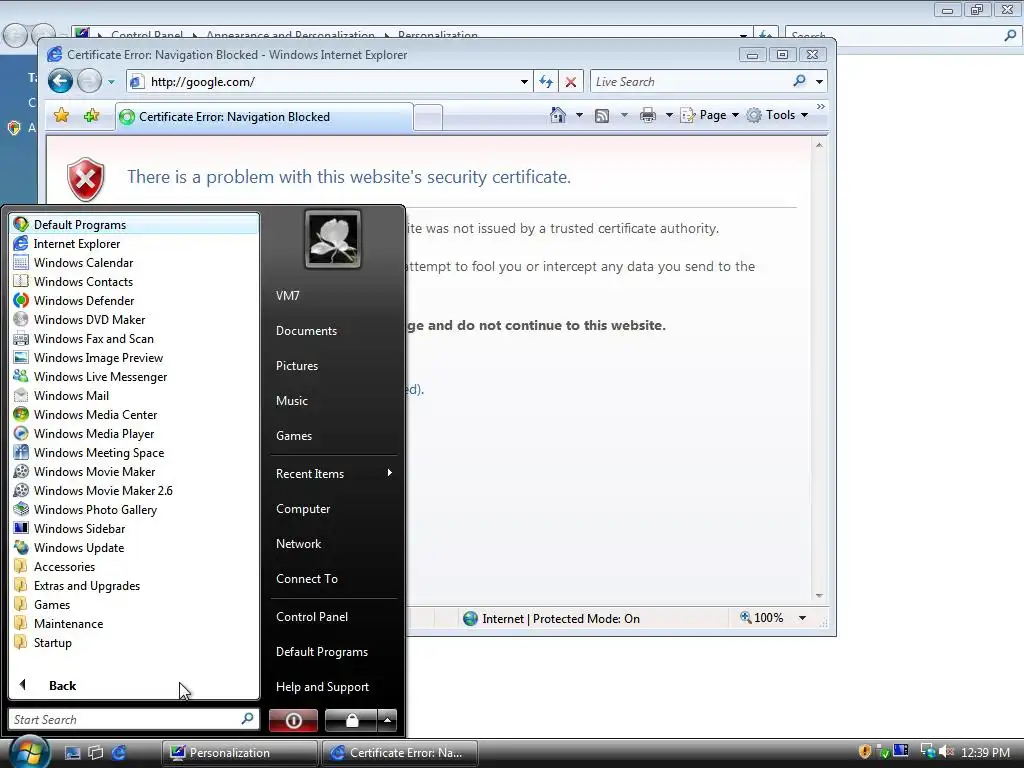Viewport: 1024px width, 768px height.
Task: Open Pictures from Start menu
Action: click(297, 366)
